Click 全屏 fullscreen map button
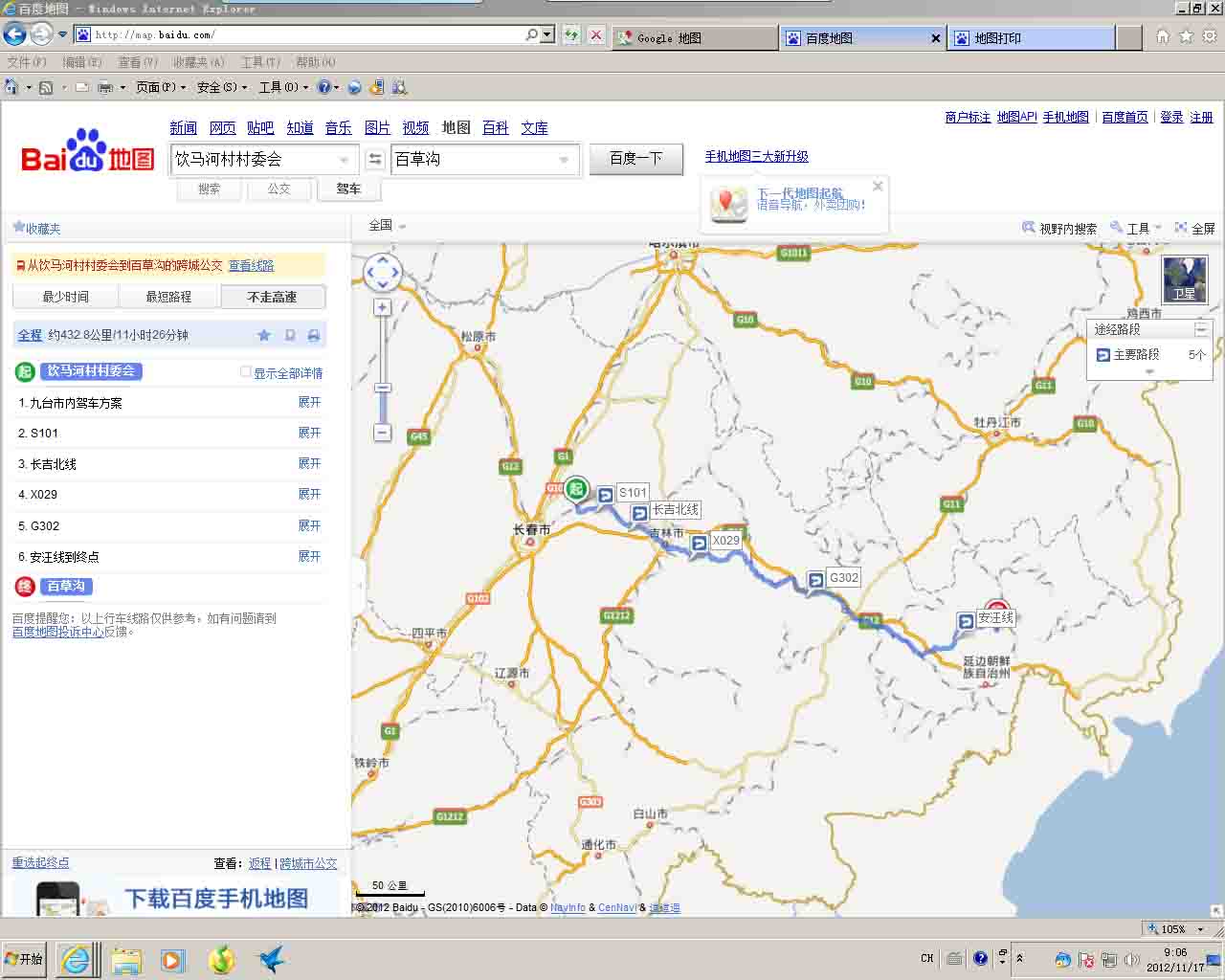This screenshot has height=980, width=1225. coord(1195,228)
